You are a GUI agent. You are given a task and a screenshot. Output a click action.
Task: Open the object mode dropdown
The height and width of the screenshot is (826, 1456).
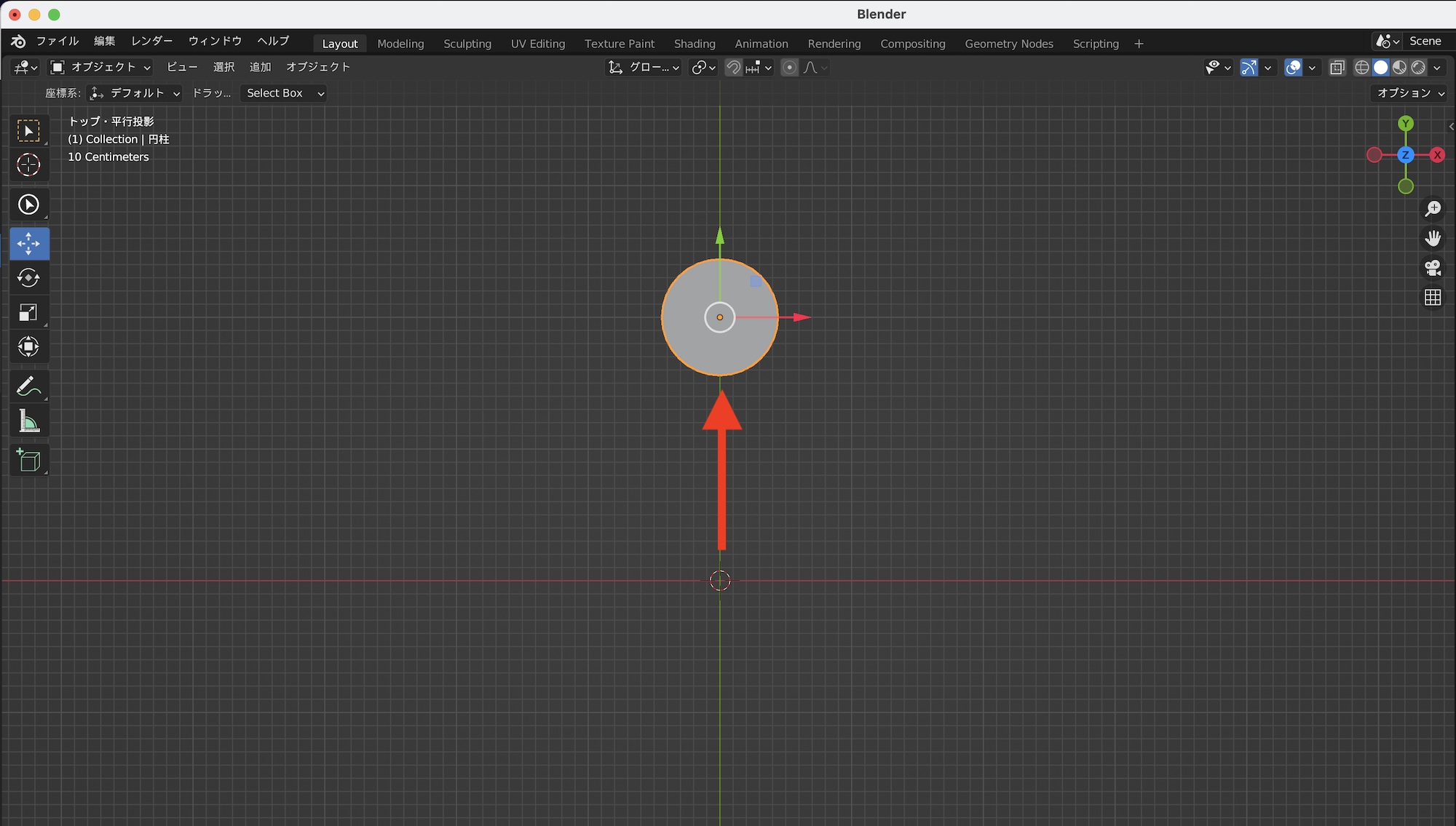coord(100,67)
